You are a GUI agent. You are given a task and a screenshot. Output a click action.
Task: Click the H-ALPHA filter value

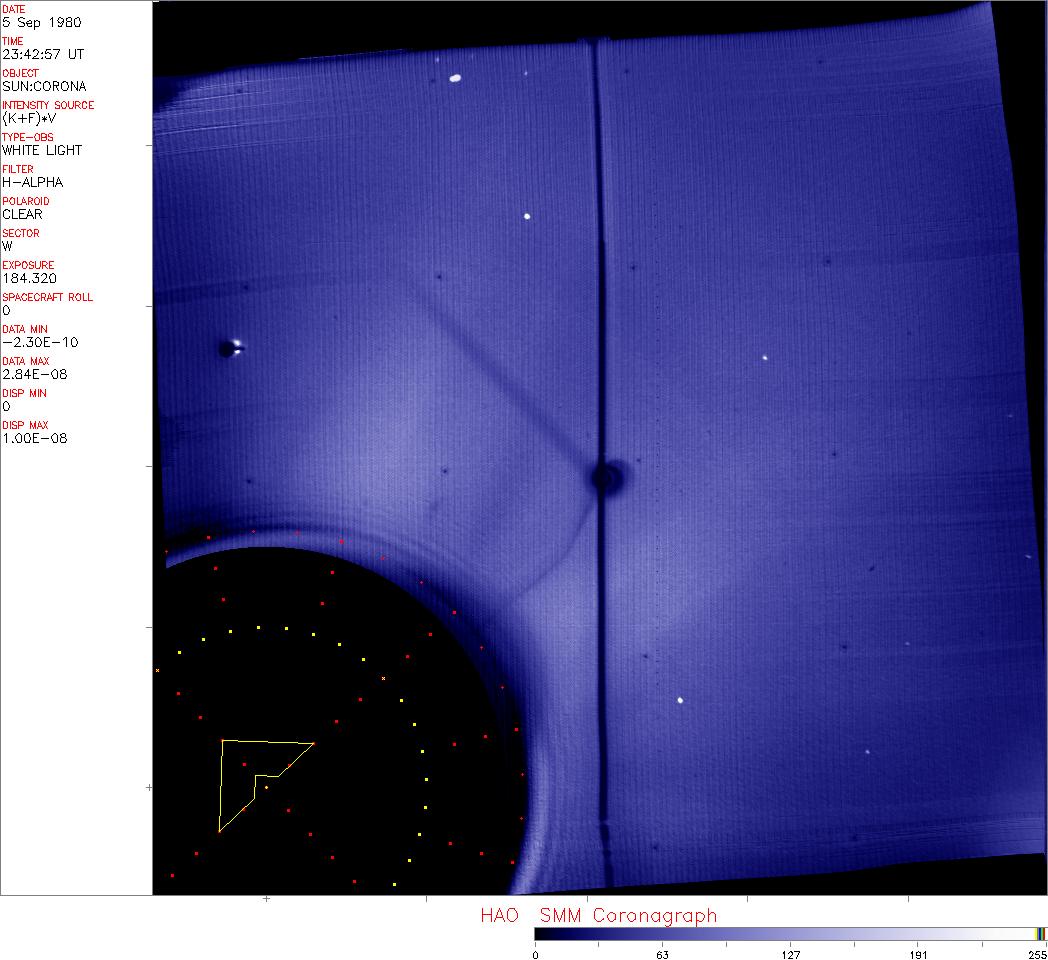(32, 182)
